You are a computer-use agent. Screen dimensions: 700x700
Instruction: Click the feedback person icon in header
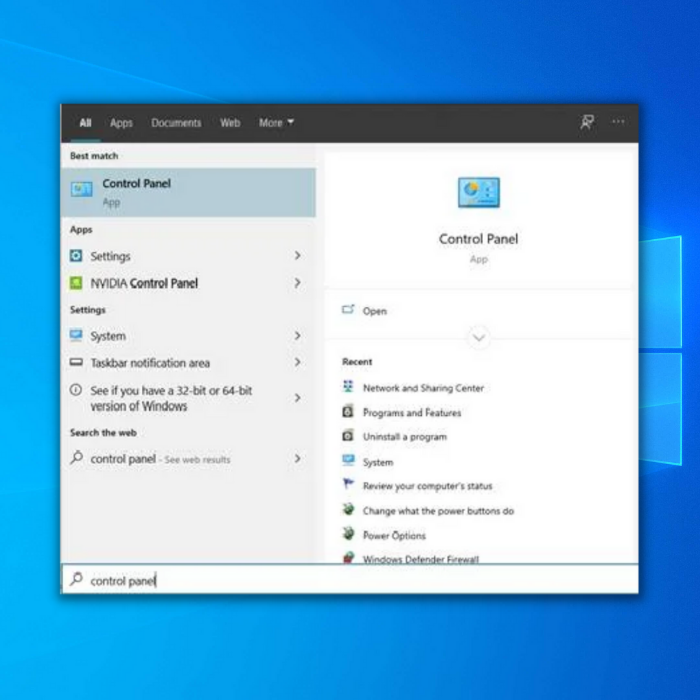pos(587,121)
